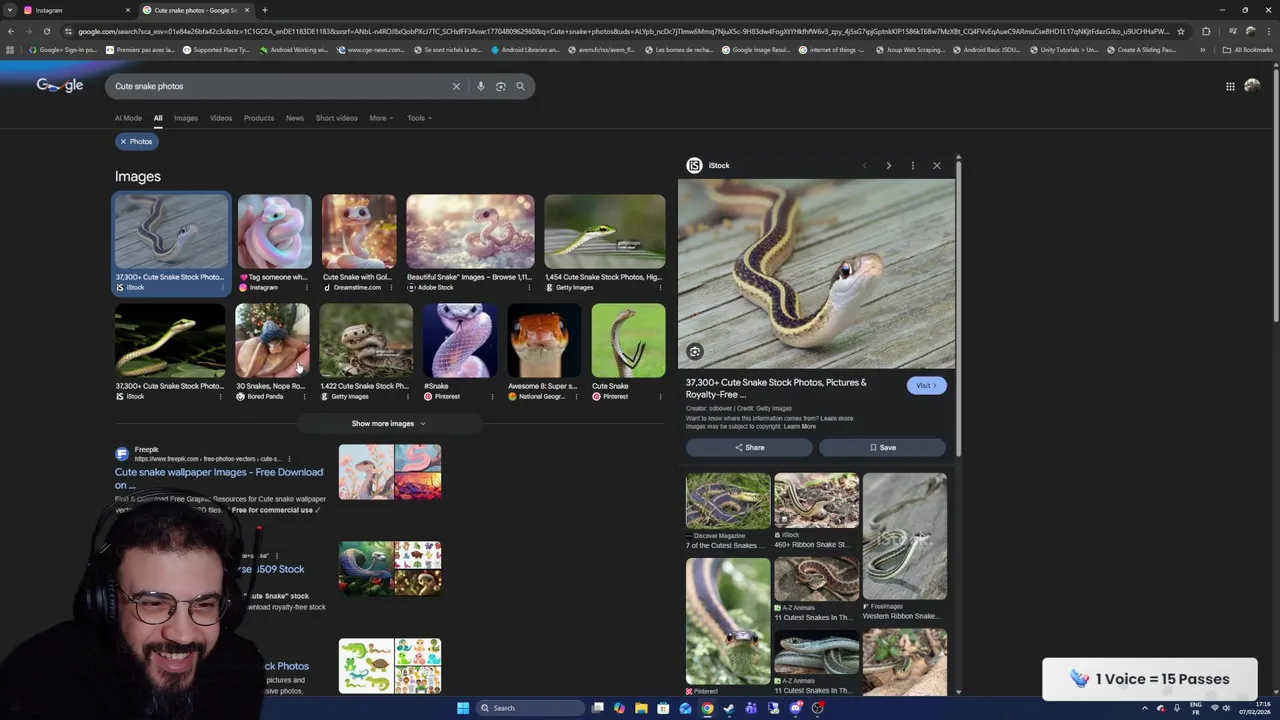The image size is (1280, 720).
Task: Open the Google apps grid icon
Action: [1230, 86]
